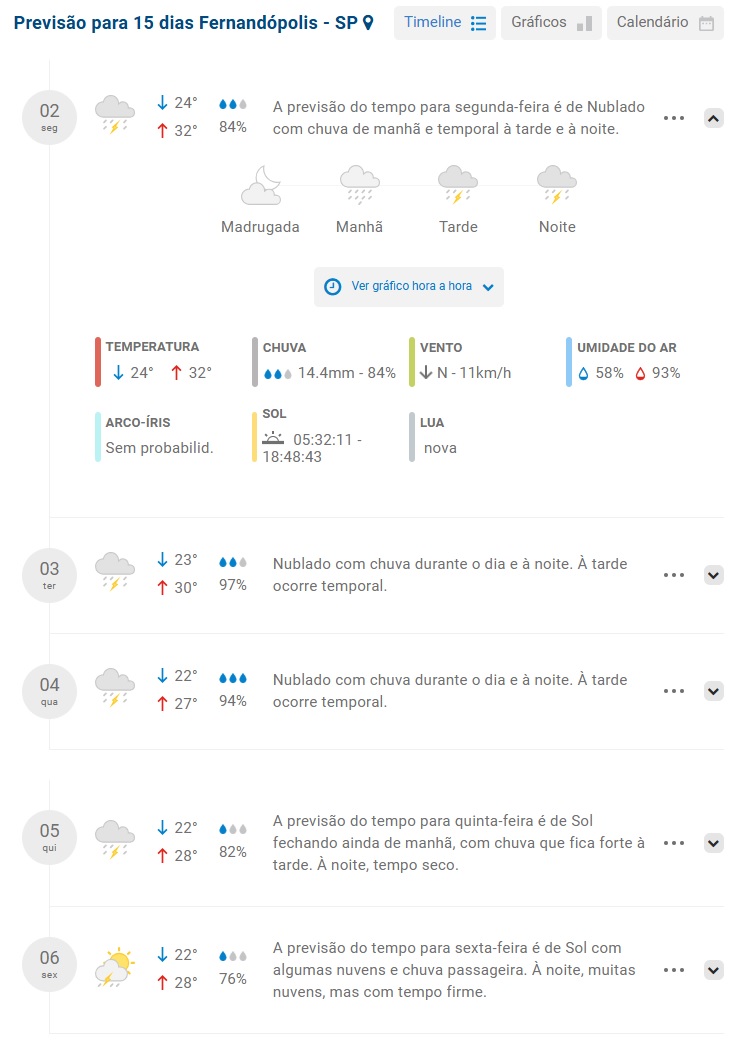This screenshot has width=744, height=1044.
Task: Switch to the Timeline view tab
Action: [x=444, y=23]
